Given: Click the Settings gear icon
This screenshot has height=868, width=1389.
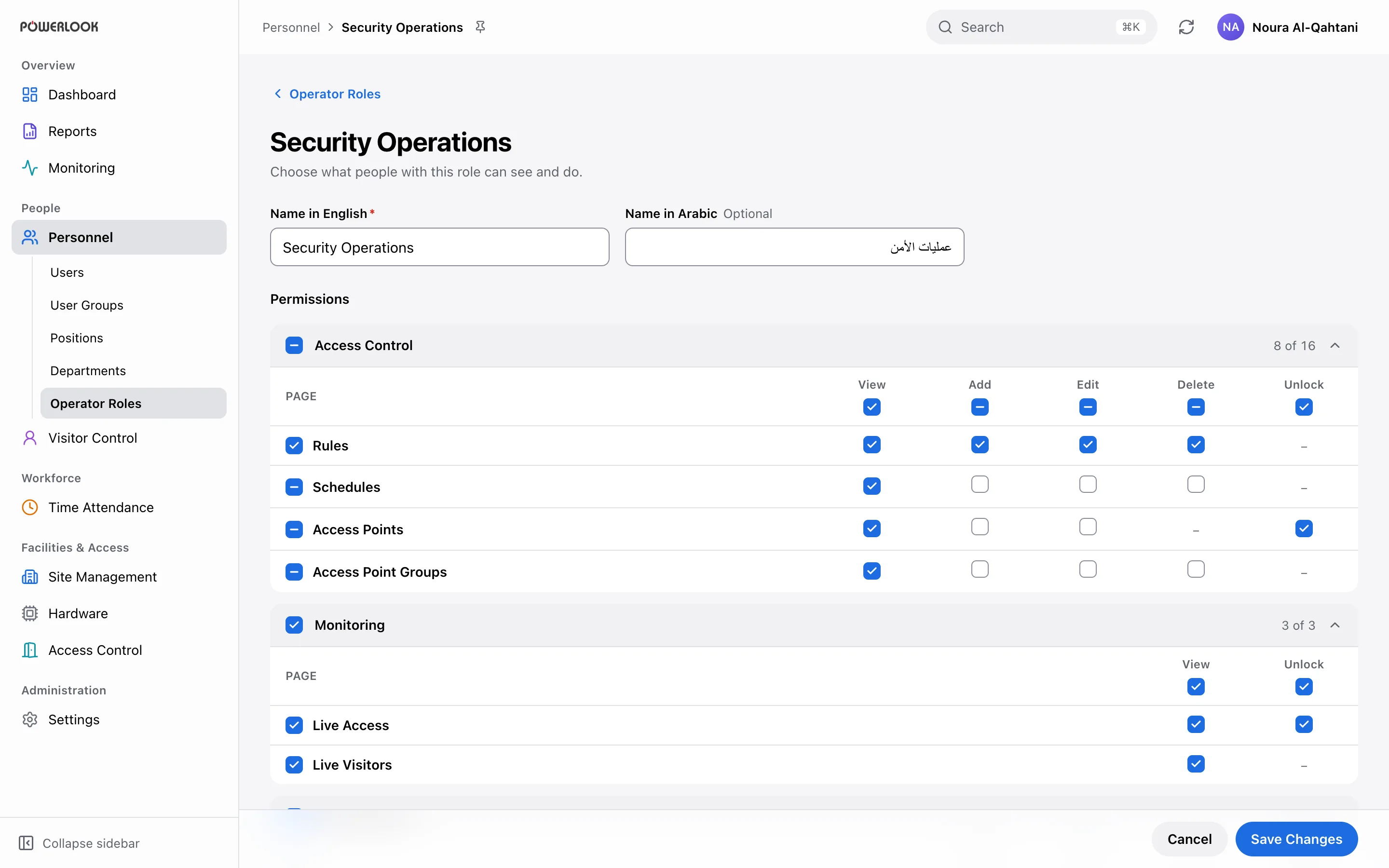Looking at the screenshot, I should [30, 720].
